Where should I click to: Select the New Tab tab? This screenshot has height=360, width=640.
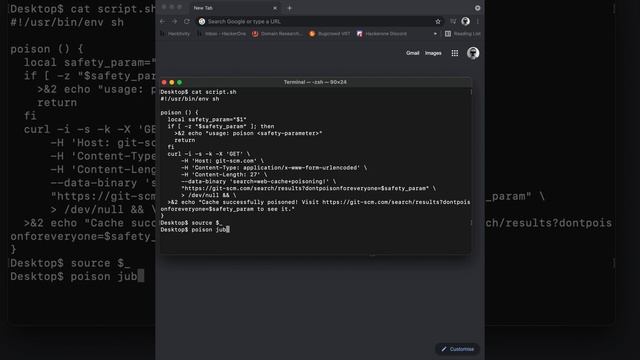click(235, 8)
